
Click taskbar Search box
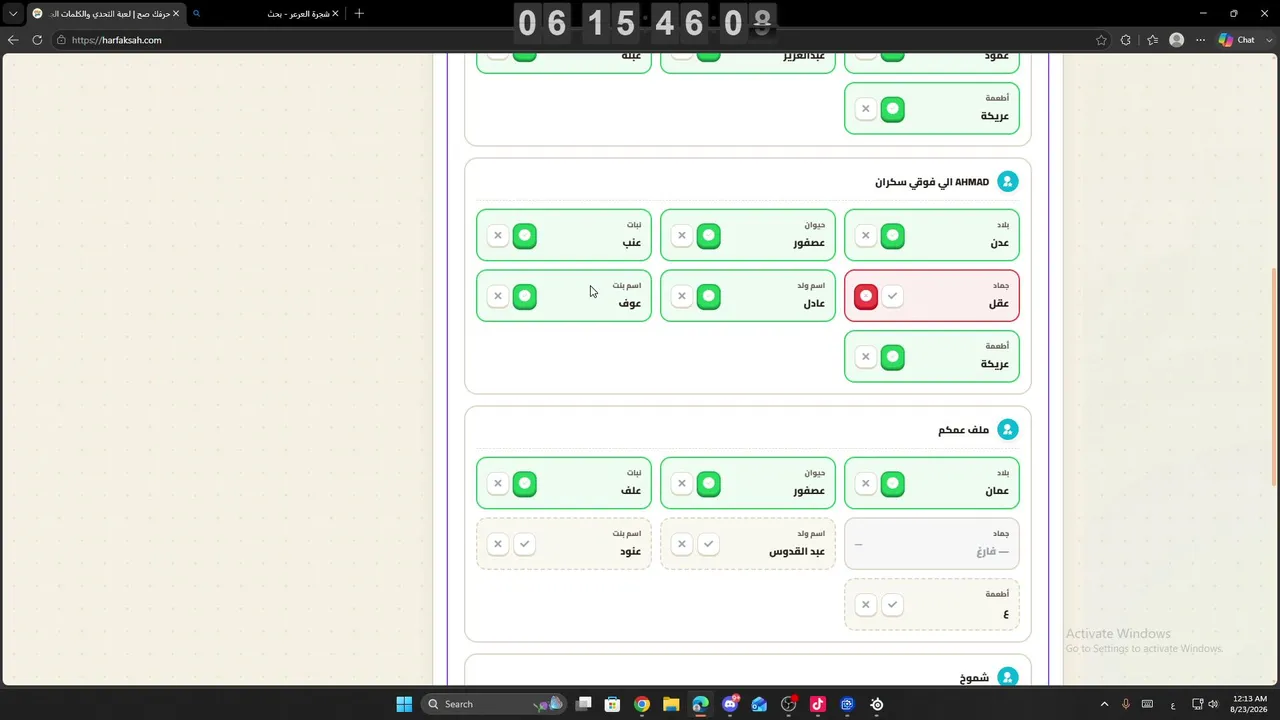tap(494, 704)
